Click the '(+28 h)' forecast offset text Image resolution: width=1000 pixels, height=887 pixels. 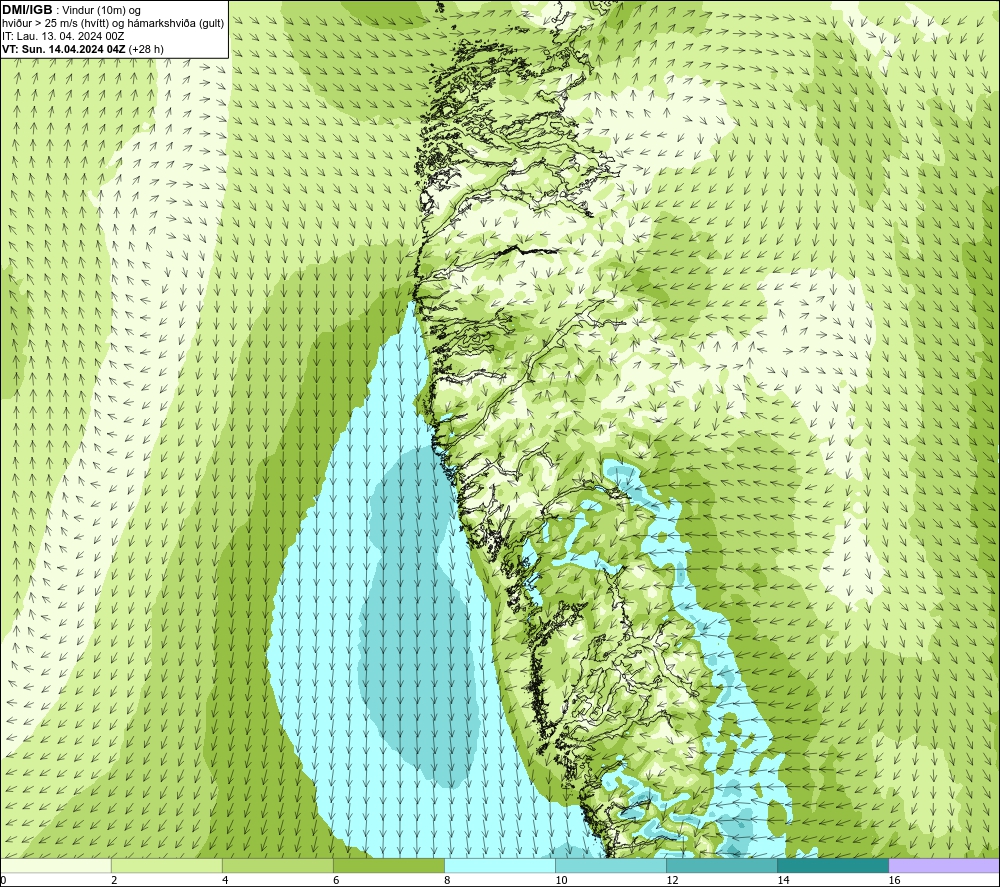146,49
